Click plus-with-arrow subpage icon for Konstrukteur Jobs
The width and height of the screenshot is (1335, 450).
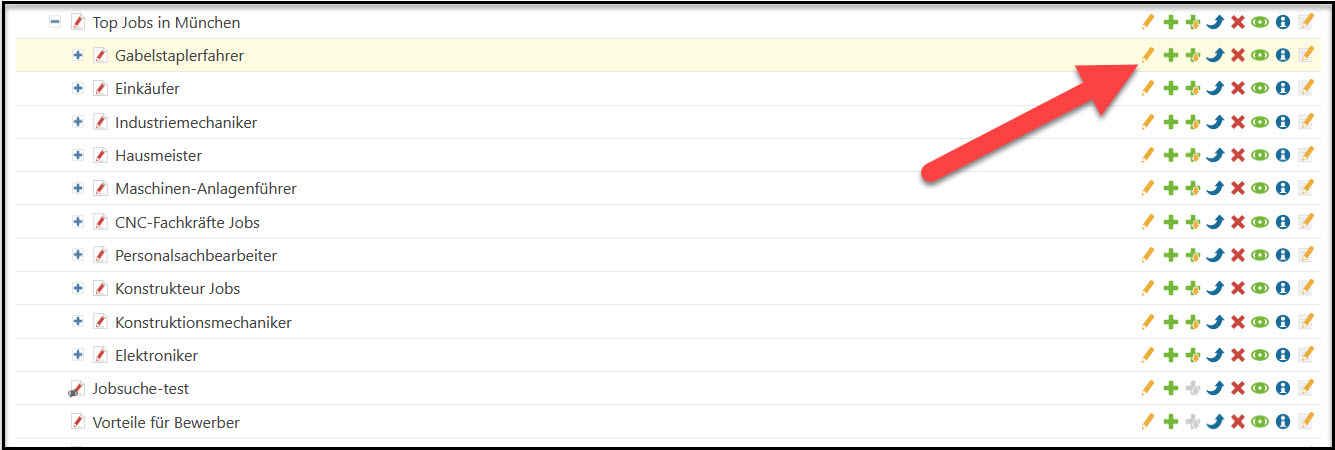1192,288
